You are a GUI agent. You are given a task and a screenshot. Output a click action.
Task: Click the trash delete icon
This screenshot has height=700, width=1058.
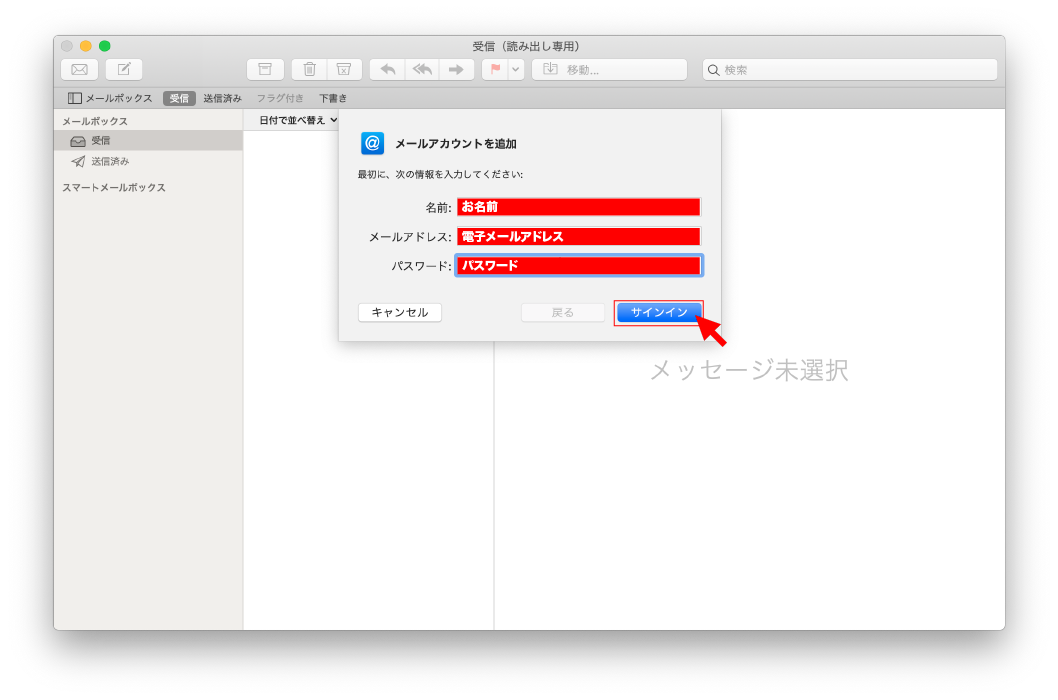(310, 69)
